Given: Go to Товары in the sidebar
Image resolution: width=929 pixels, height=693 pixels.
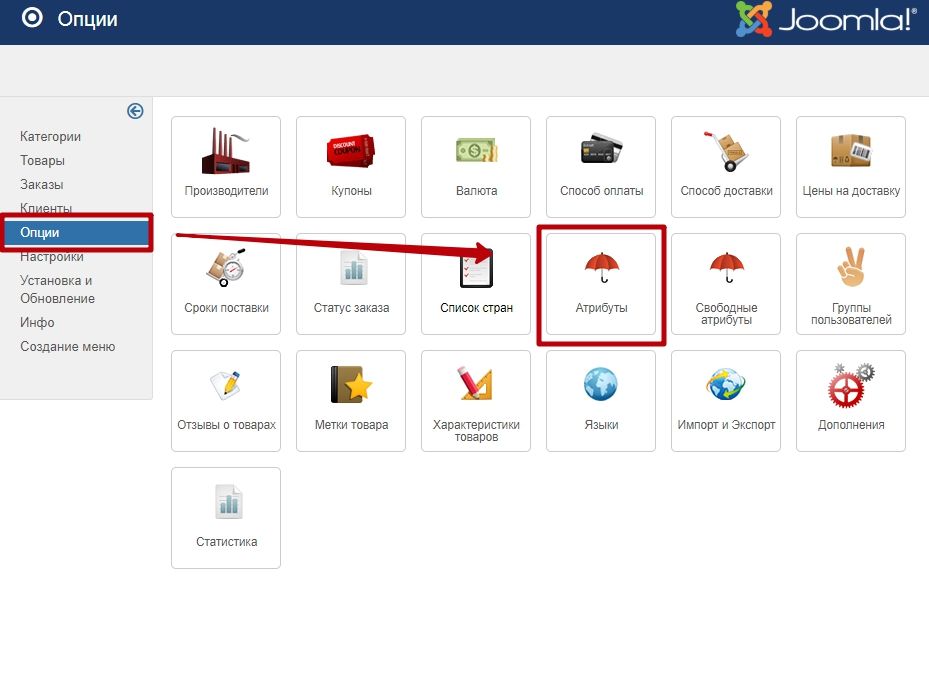Looking at the screenshot, I should pos(42,161).
